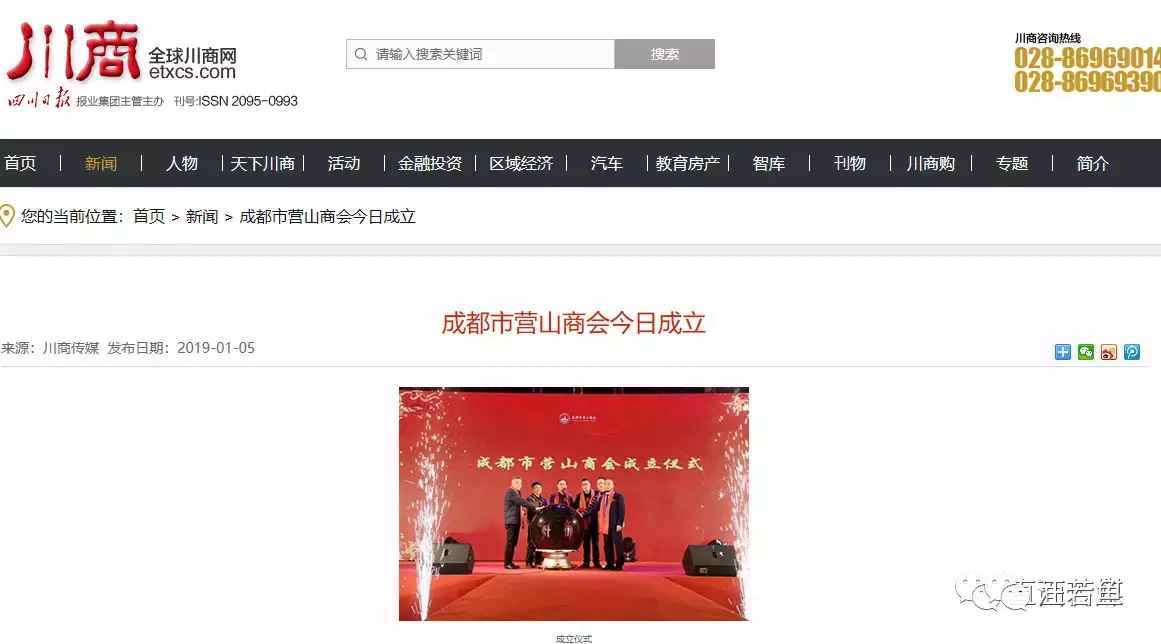Select 川商购 in the navigation bar
Viewport: 1161px width, 644px height.
[931, 164]
